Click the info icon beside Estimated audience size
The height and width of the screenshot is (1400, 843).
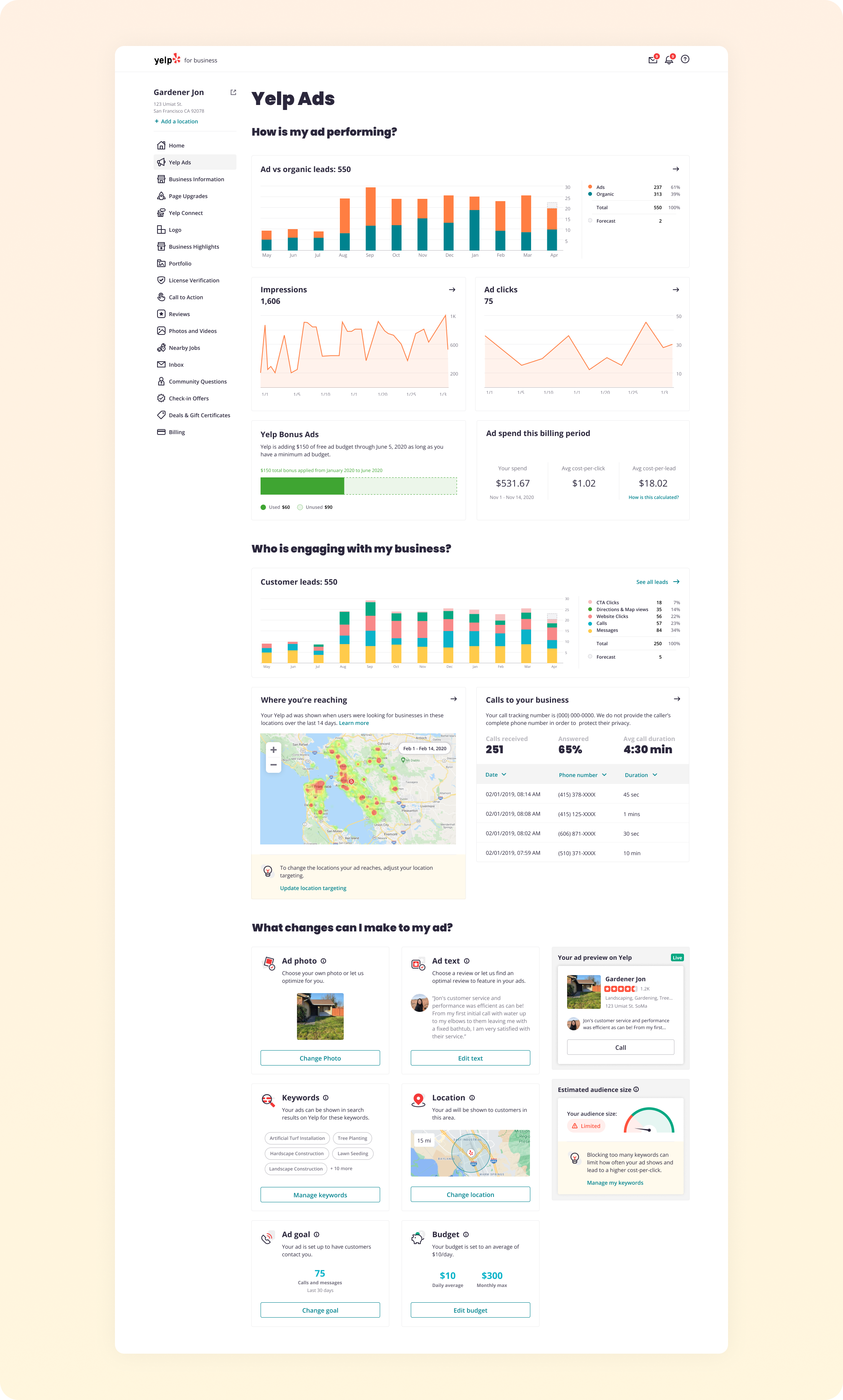click(636, 1089)
